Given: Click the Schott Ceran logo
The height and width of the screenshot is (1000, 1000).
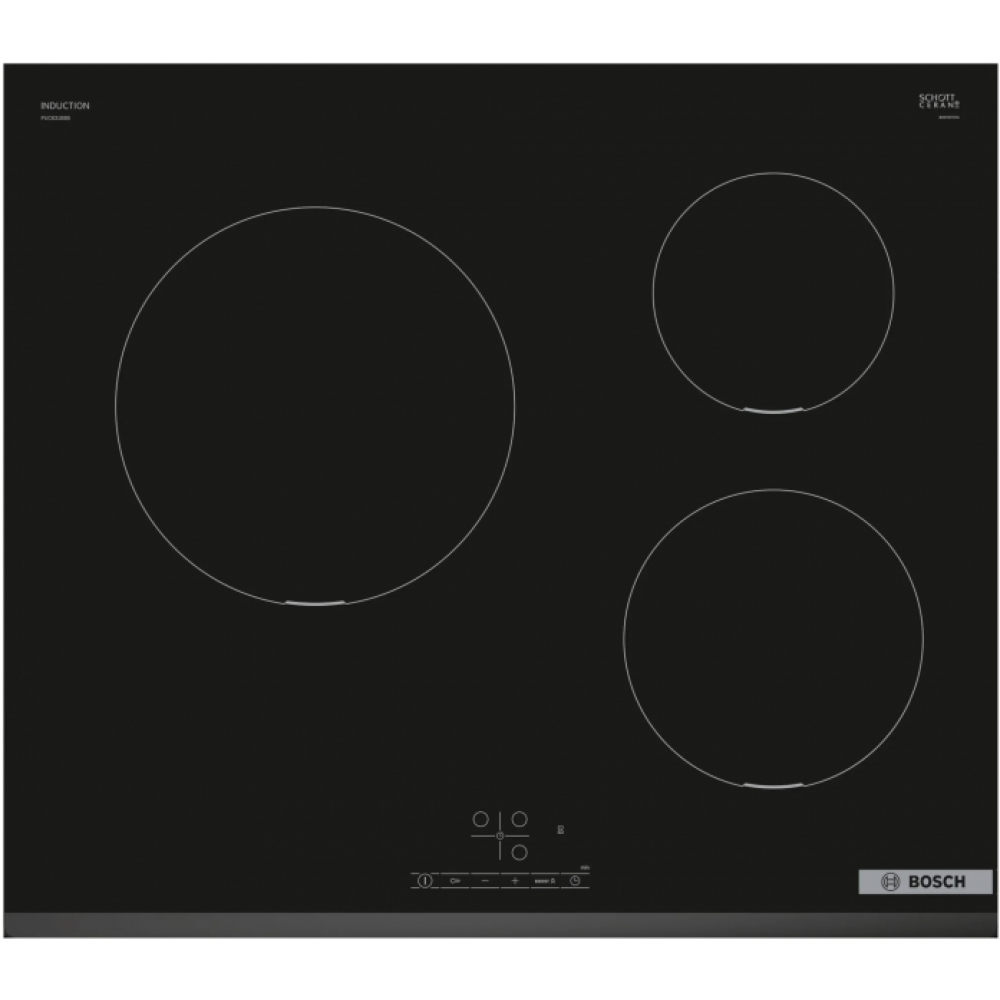Looking at the screenshot, I should click(939, 101).
